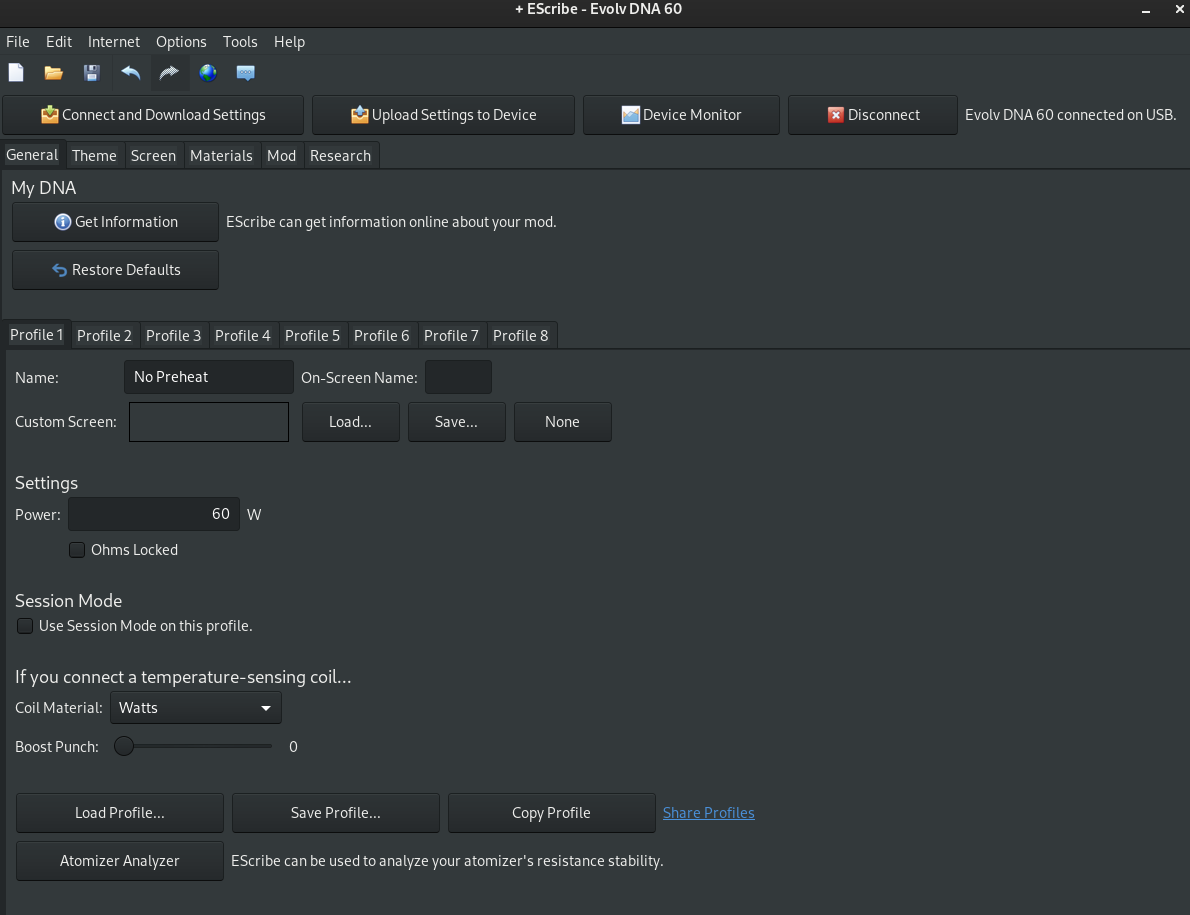Switch to the Materials tab

(221, 156)
